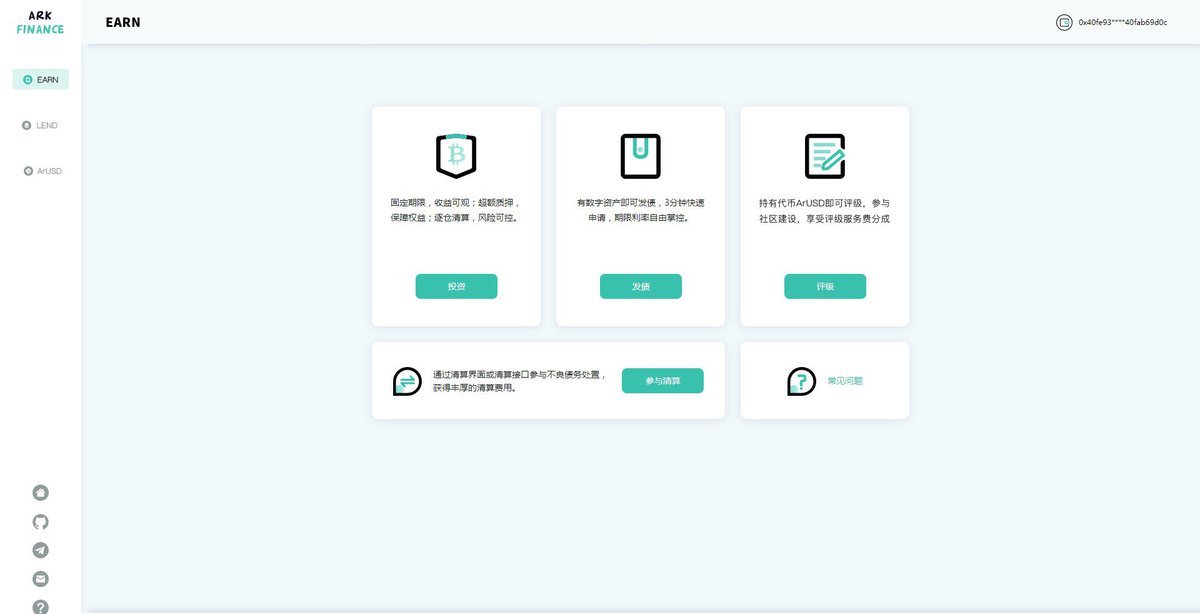This screenshot has width=1200, height=614.
Task: Click the 发债 button
Action: (x=640, y=286)
